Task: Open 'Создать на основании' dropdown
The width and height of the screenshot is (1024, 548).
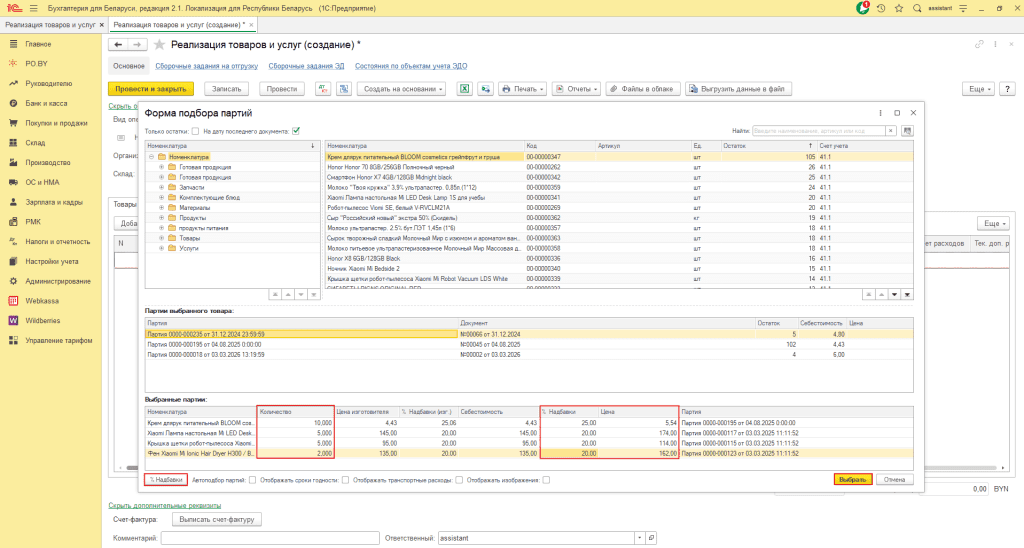Action: pyautogui.click(x=401, y=89)
